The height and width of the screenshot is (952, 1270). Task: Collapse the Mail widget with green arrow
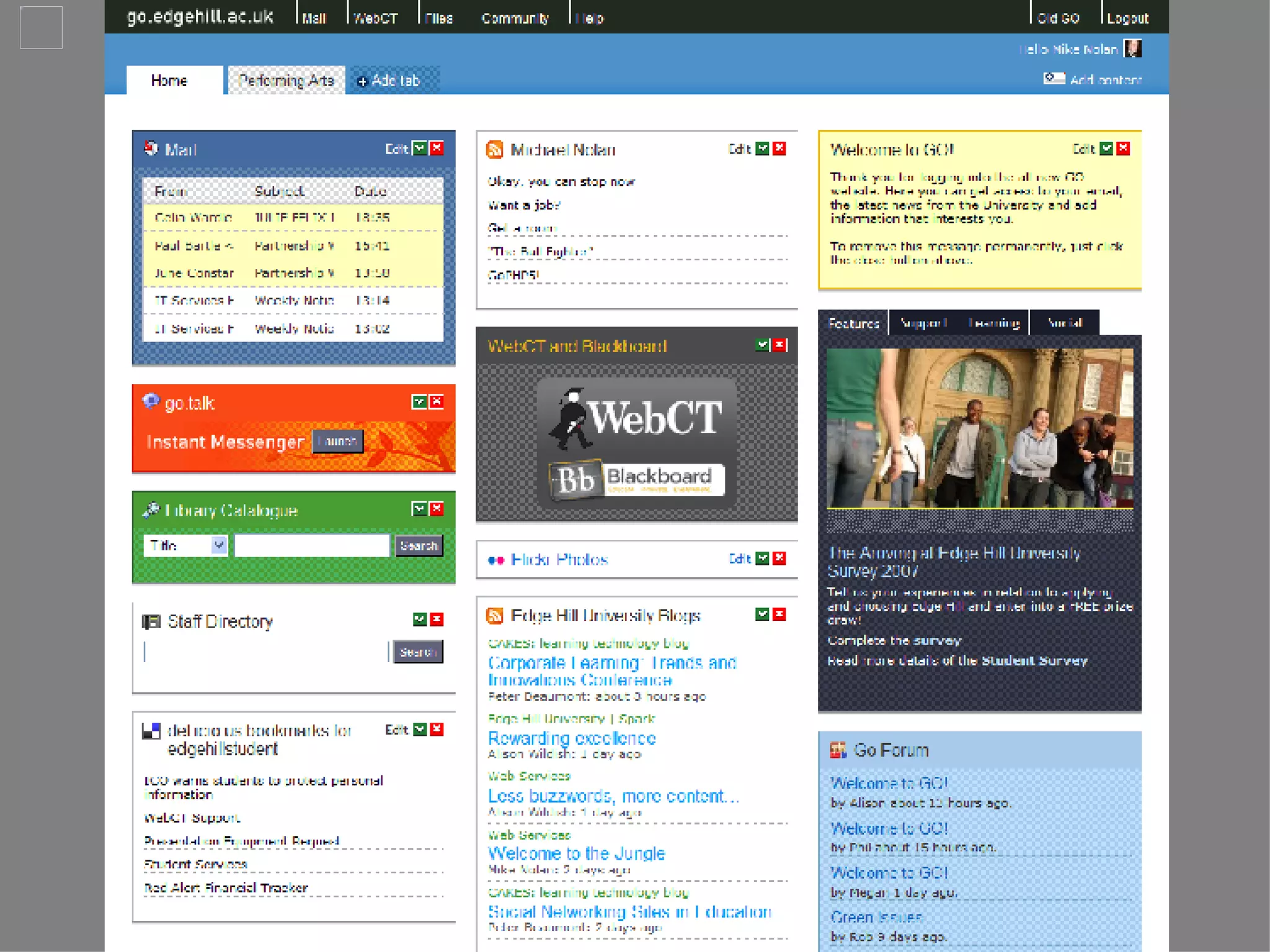(420, 148)
